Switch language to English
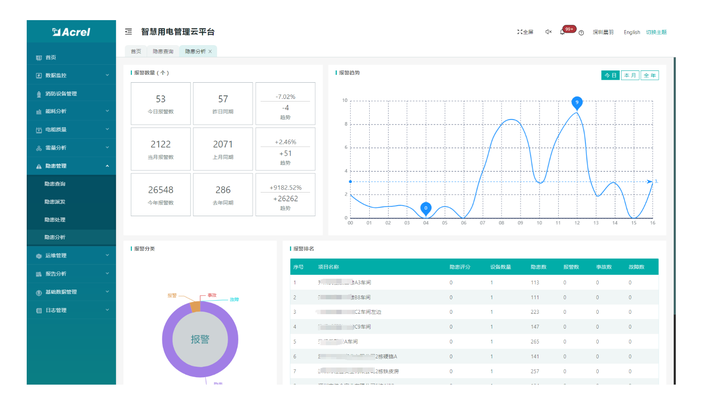This screenshot has height=403, width=720. (x=631, y=32)
